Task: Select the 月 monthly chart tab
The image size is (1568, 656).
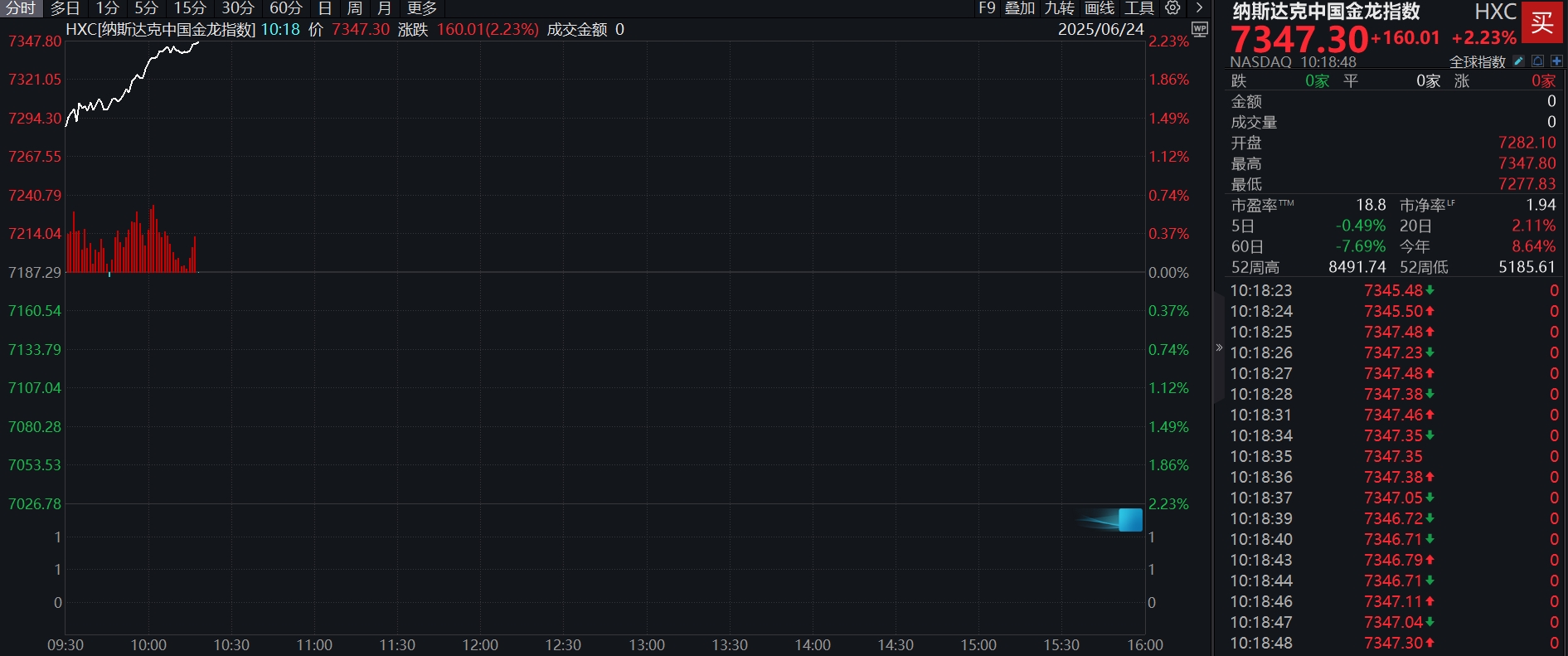Action: (385, 8)
